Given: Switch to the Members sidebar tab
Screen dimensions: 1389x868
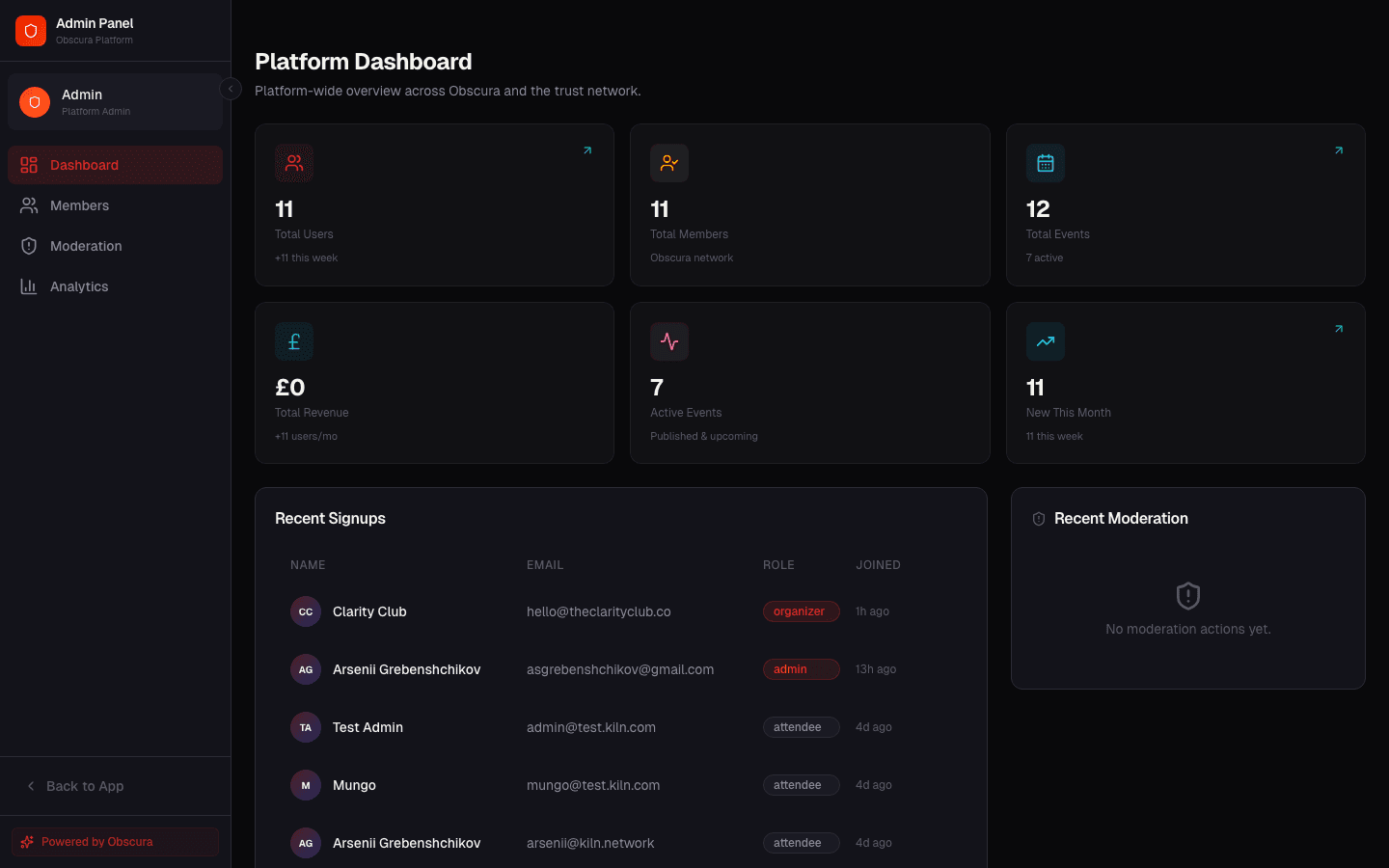Looking at the screenshot, I should 79,205.
